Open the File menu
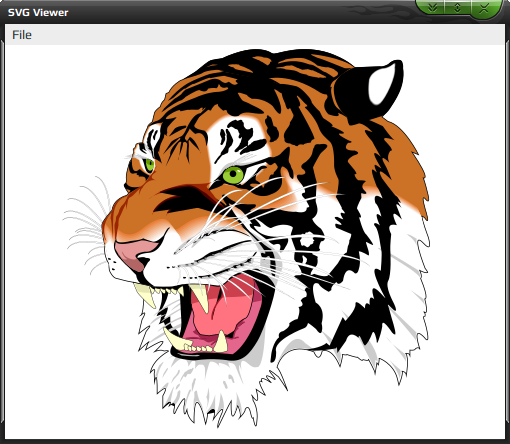Image resolution: width=510 pixels, height=444 pixels. point(22,35)
